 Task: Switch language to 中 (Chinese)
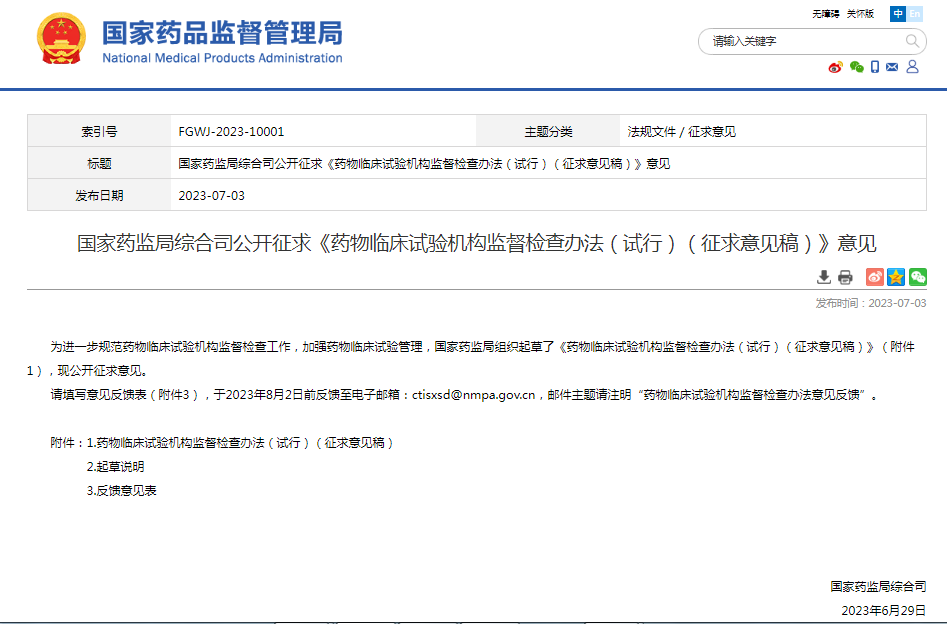898,14
